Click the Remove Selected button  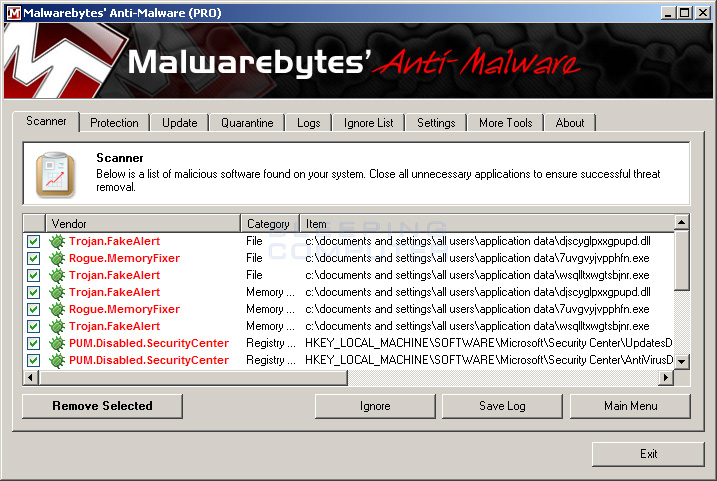(x=102, y=406)
